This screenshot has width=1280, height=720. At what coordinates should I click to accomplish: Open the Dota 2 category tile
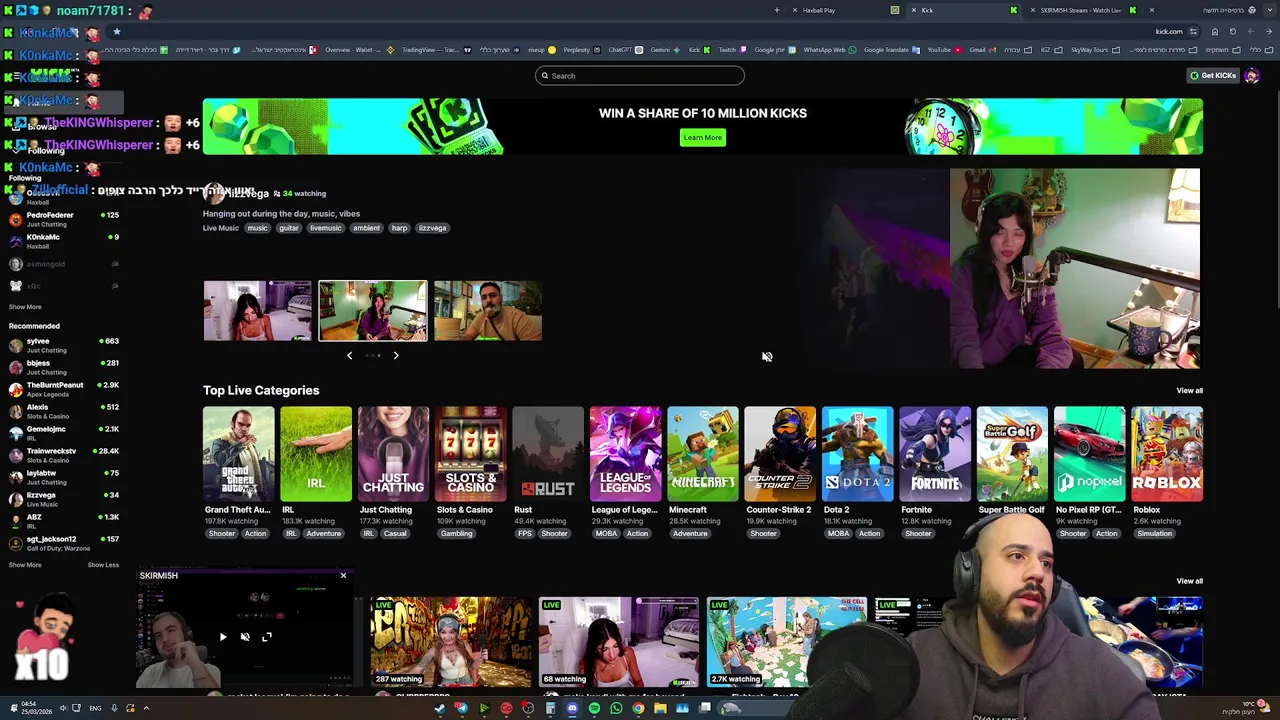[x=858, y=453]
